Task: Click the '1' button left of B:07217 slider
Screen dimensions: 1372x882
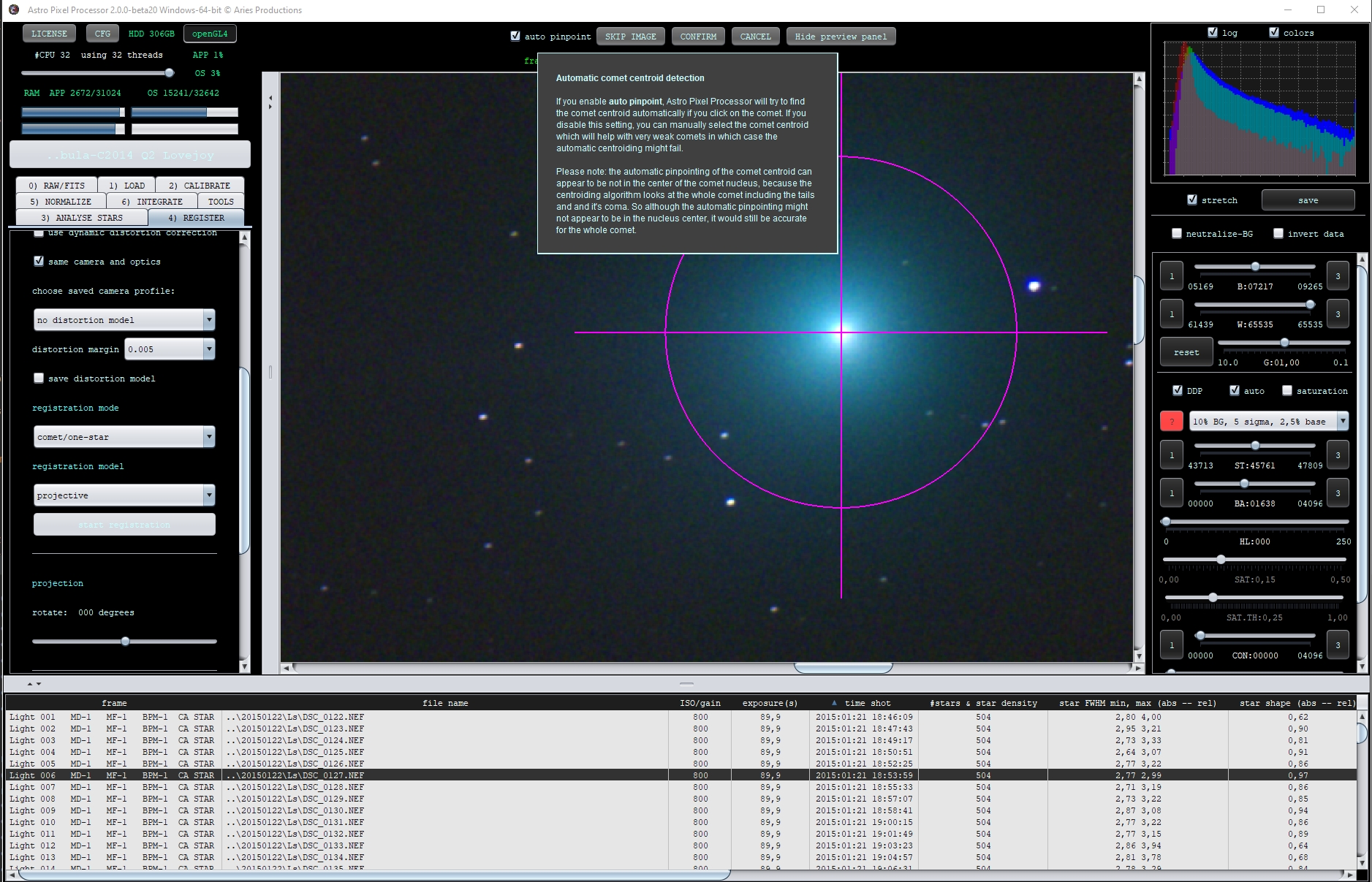Action: (x=1172, y=276)
